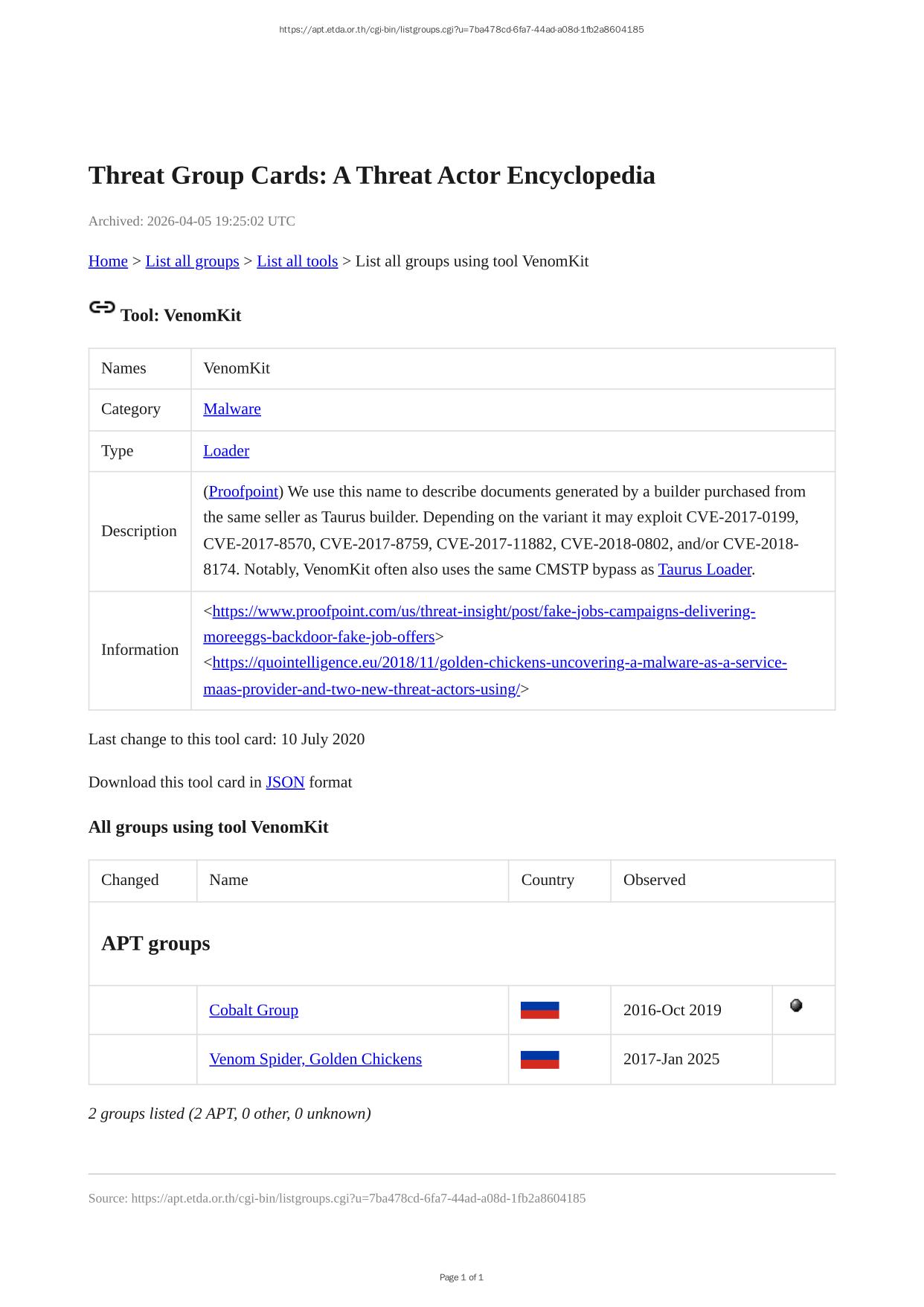Image resolution: width=924 pixels, height=1307 pixels.
Task: Click the Name column header
Action: pos(228,880)
